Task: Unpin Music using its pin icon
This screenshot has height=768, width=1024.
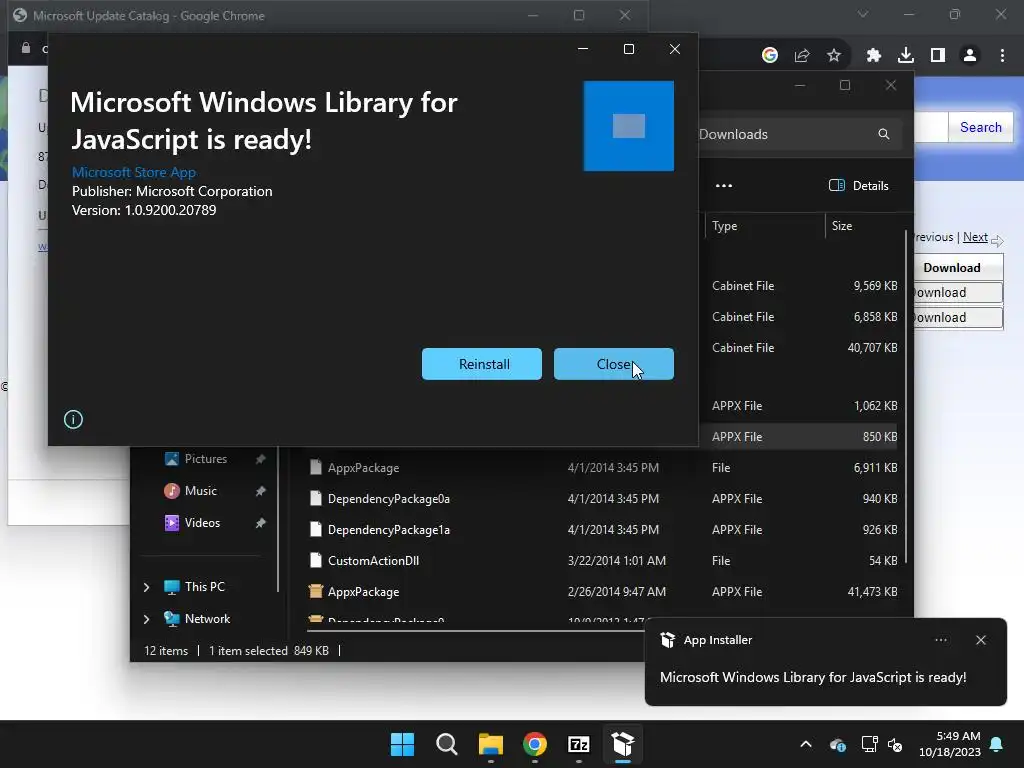Action: pos(261,491)
